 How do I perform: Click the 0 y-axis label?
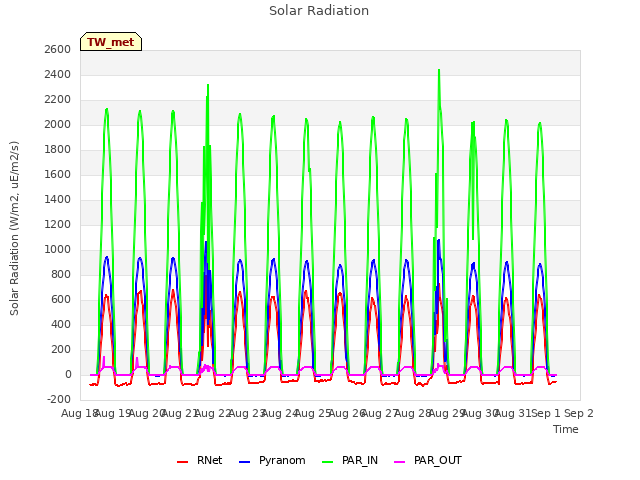tap(68, 374)
